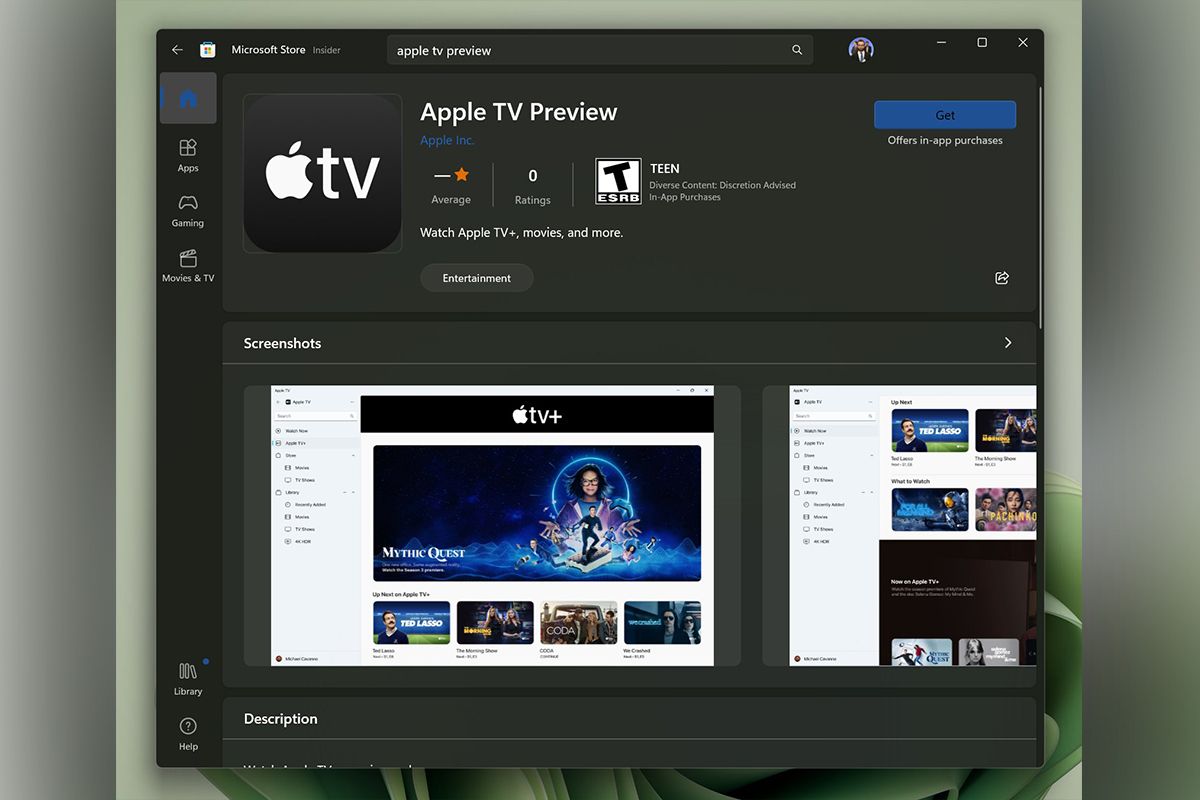1200x800 pixels.
Task: Click the ESRB Teen rating badge
Action: click(619, 181)
